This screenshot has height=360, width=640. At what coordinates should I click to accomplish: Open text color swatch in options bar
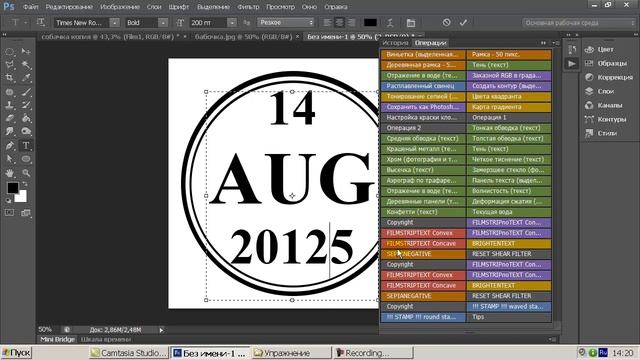(x=370, y=22)
